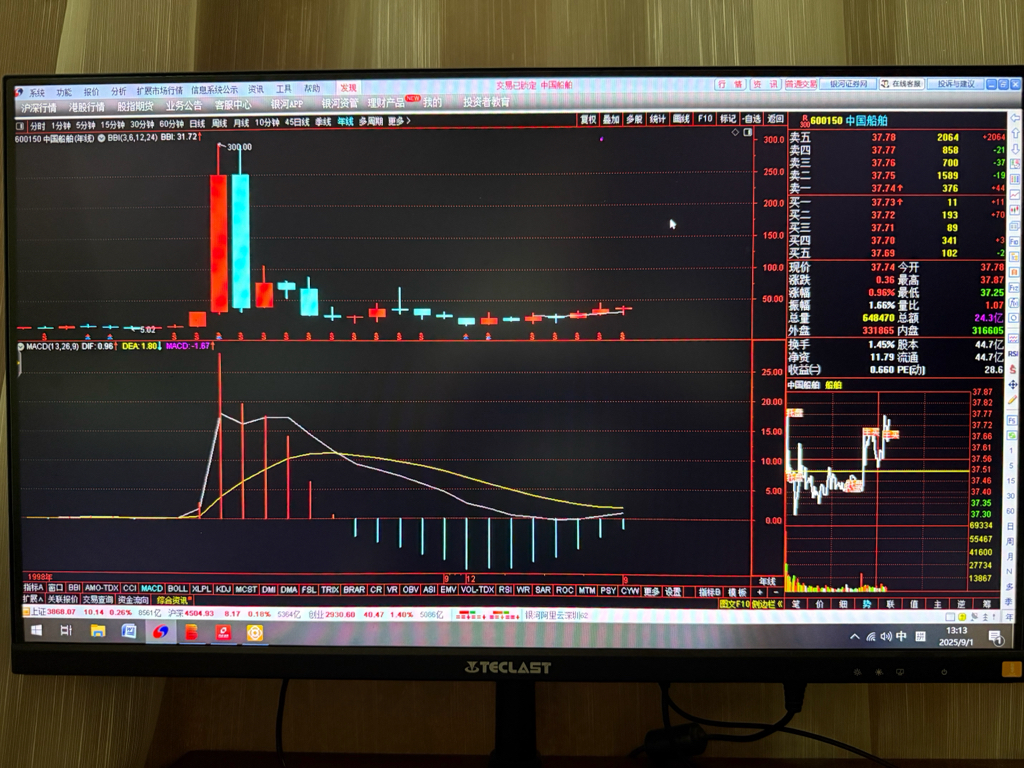Select the BBI indicator tab
This screenshot has height=768, width=1024.
(x=74, y=588)
